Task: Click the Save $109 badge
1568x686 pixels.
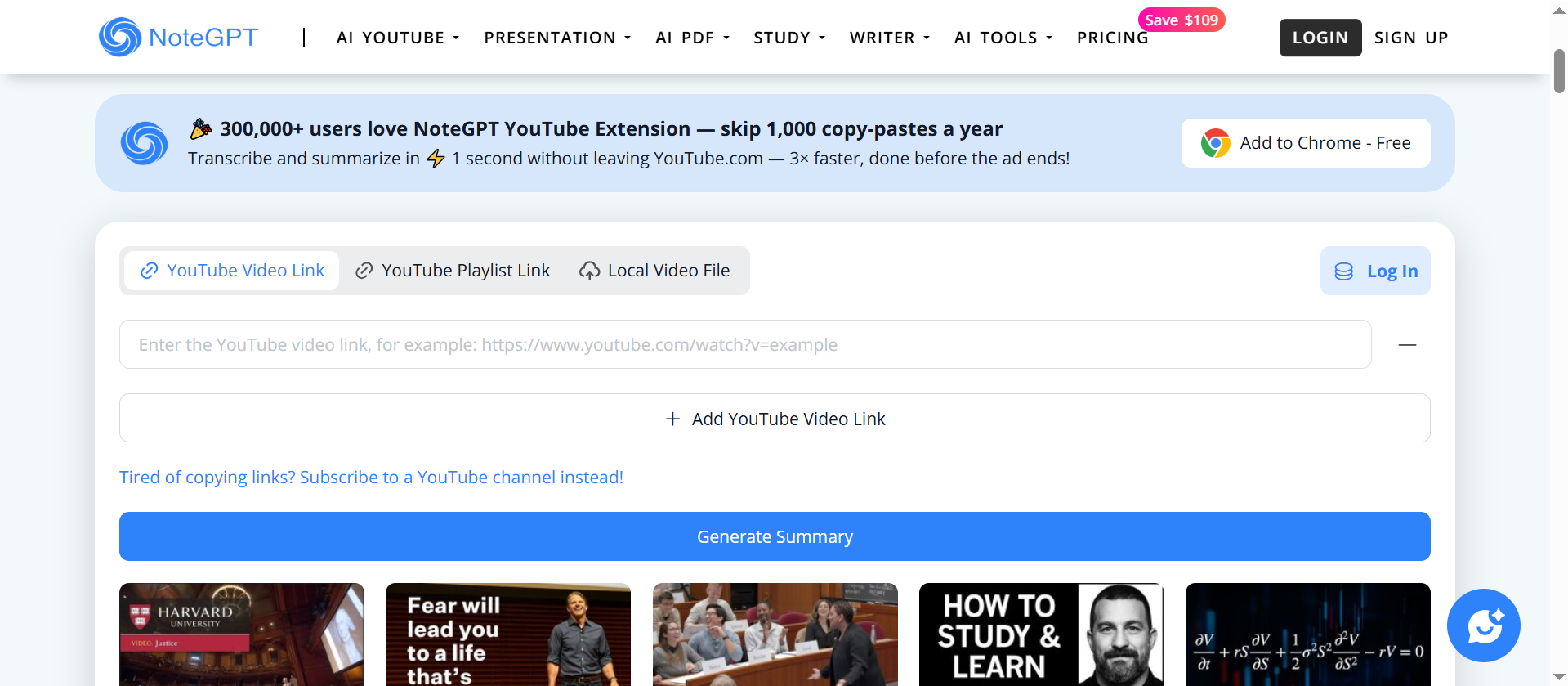Action: (1181, 20)
